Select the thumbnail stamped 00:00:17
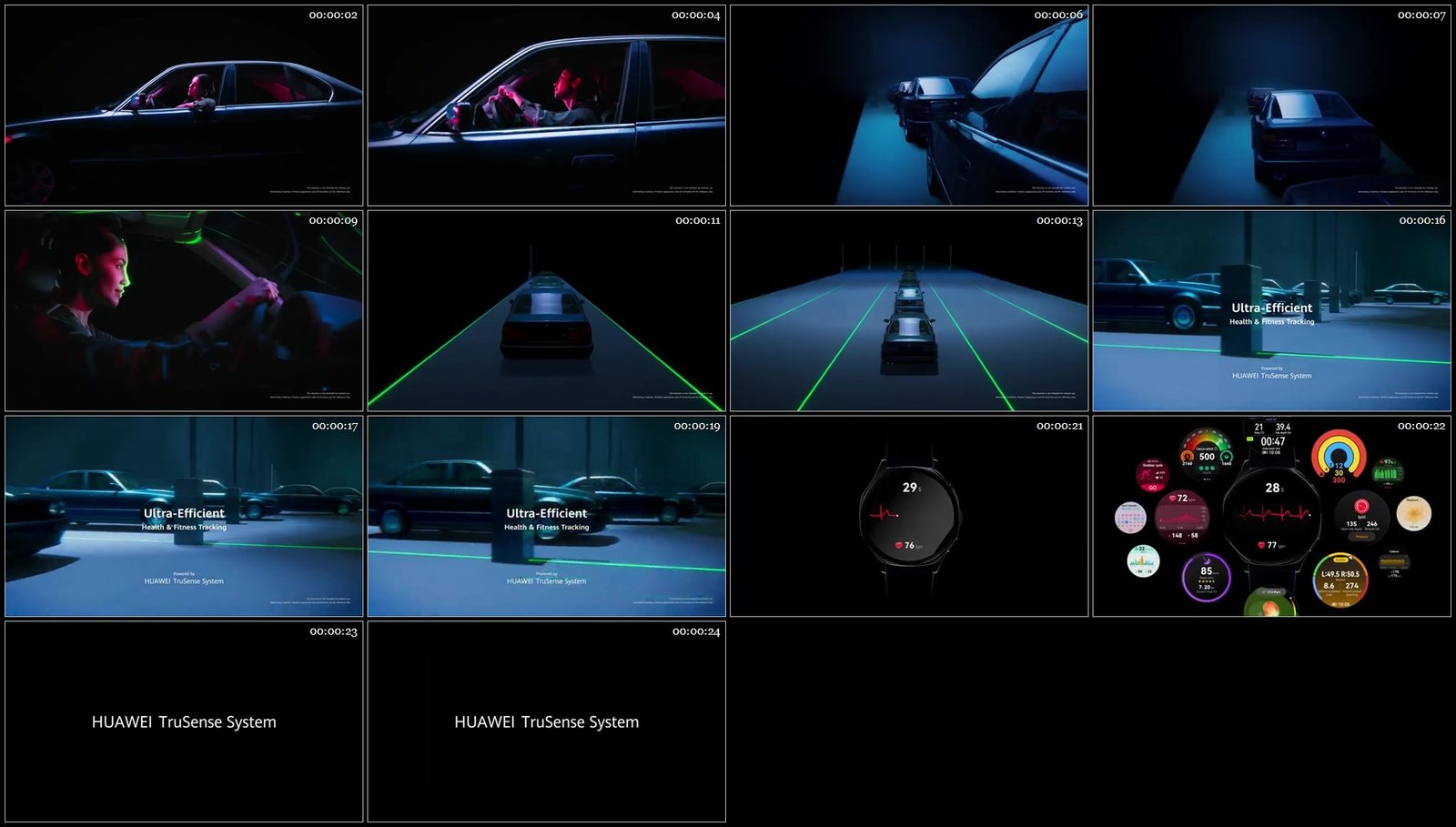1456x827 pixels. coord(184,517)
